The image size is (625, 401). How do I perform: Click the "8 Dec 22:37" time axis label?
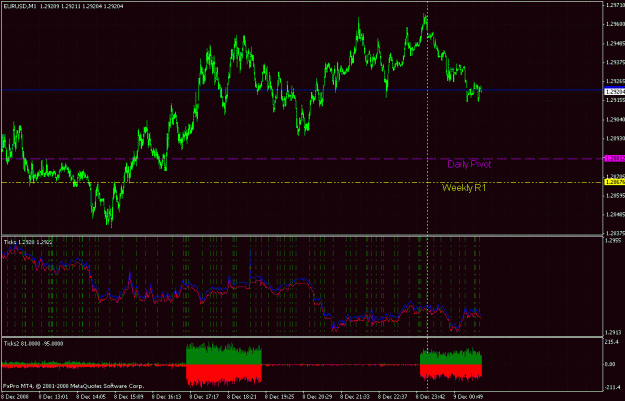pyautogui.click(x=393, y=397)
